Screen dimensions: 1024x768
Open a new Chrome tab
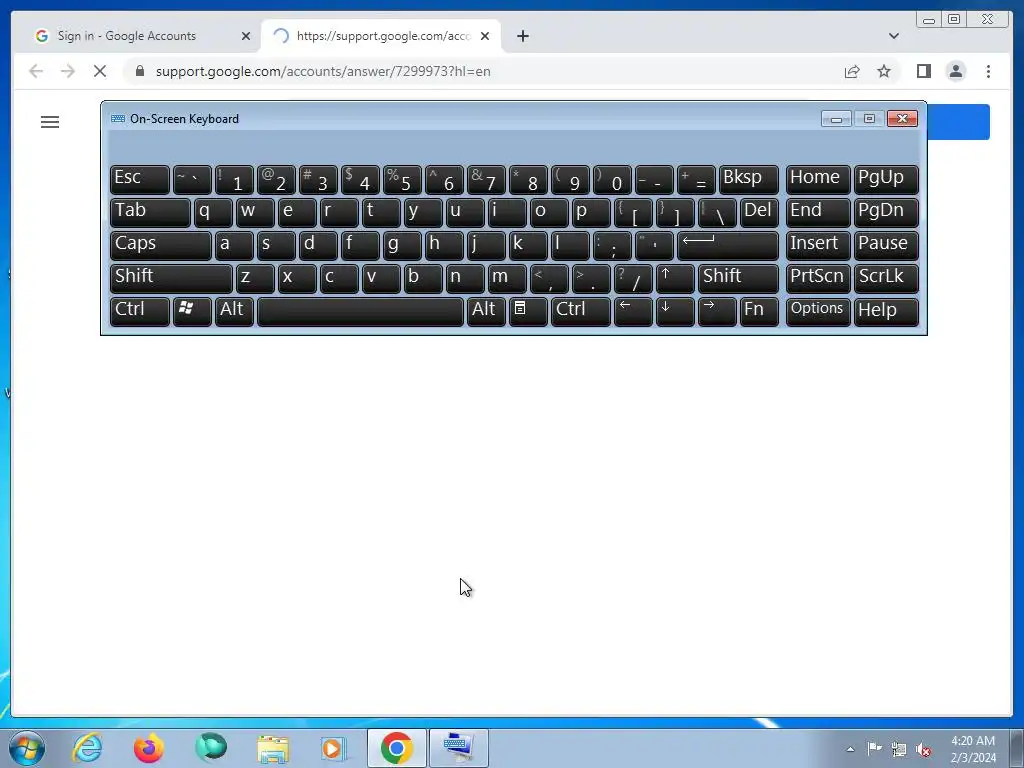tap(522, 36)
